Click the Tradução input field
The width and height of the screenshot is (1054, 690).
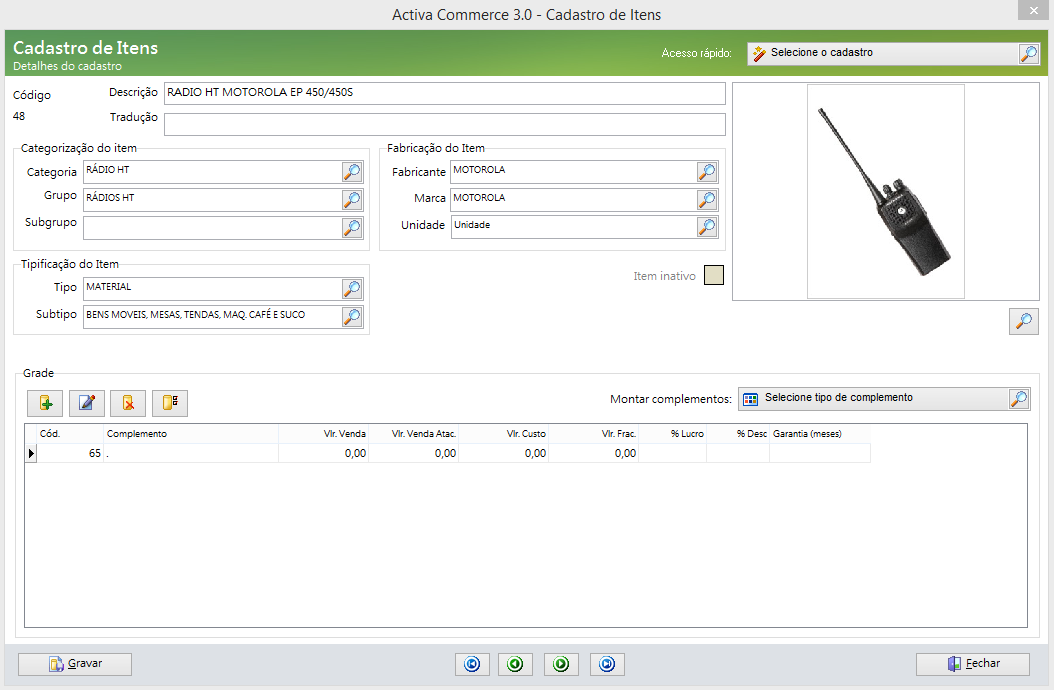point(444,124)
